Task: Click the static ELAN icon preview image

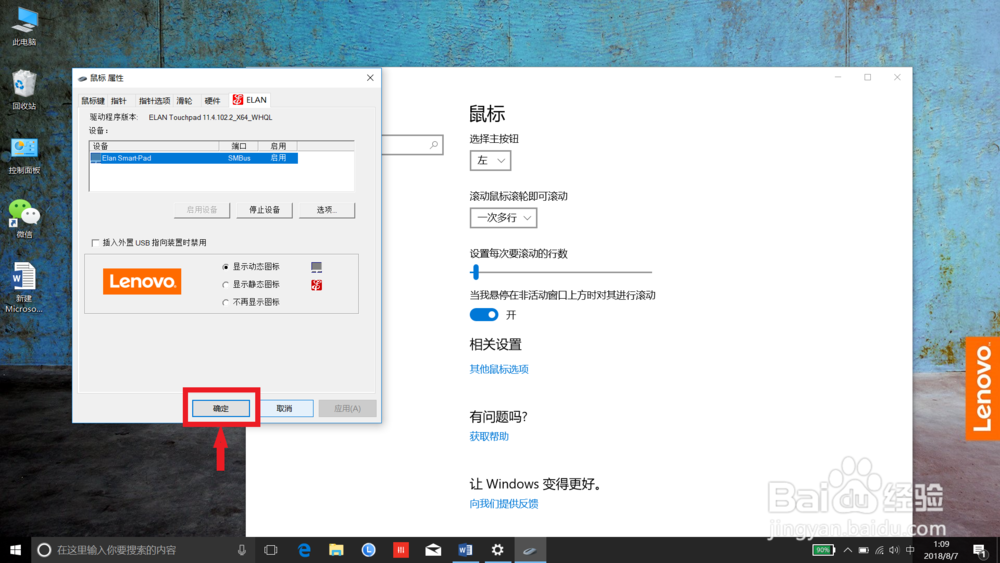Action: tap(316, 284)
